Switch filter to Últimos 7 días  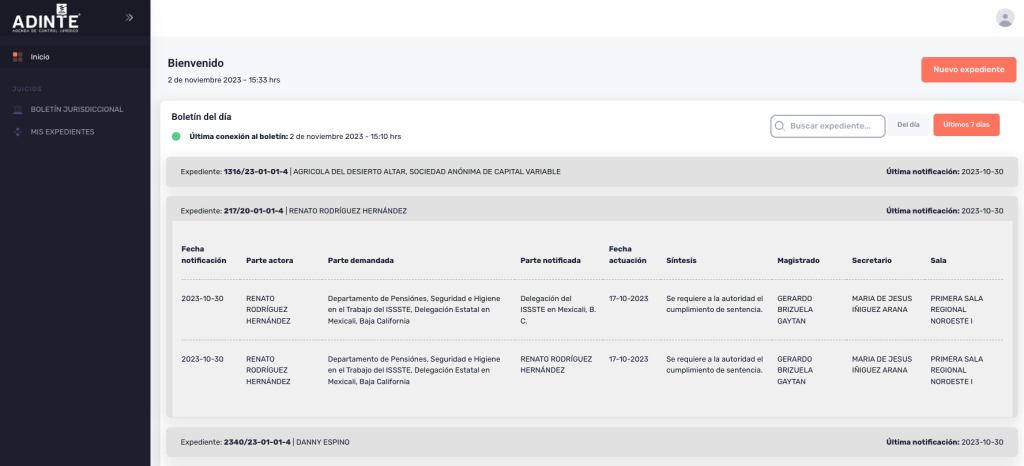click(966, 125)
